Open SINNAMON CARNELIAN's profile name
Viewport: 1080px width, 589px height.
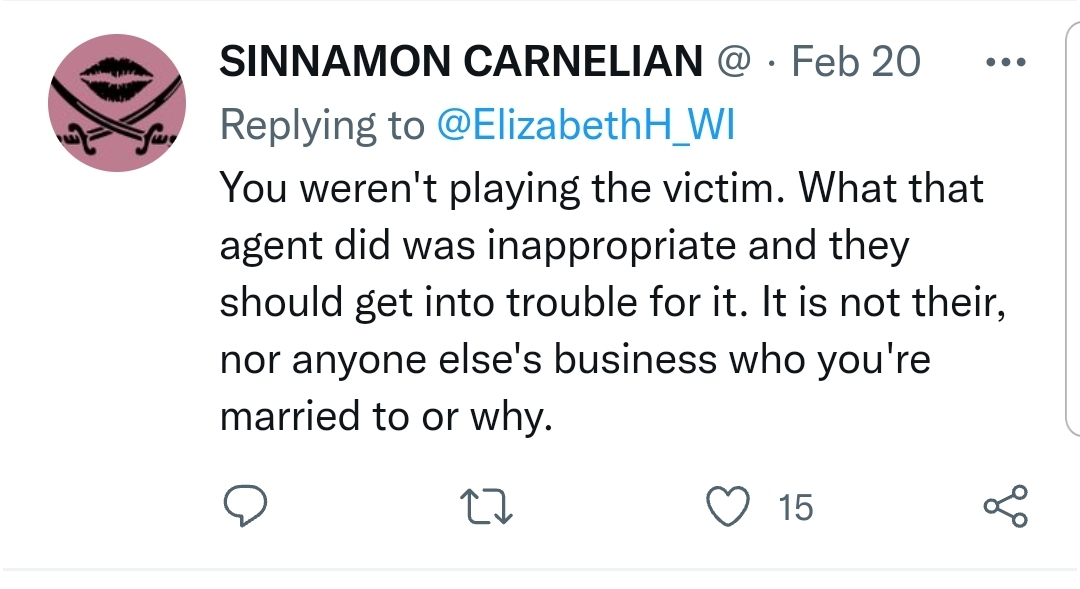tap(461, 61)
